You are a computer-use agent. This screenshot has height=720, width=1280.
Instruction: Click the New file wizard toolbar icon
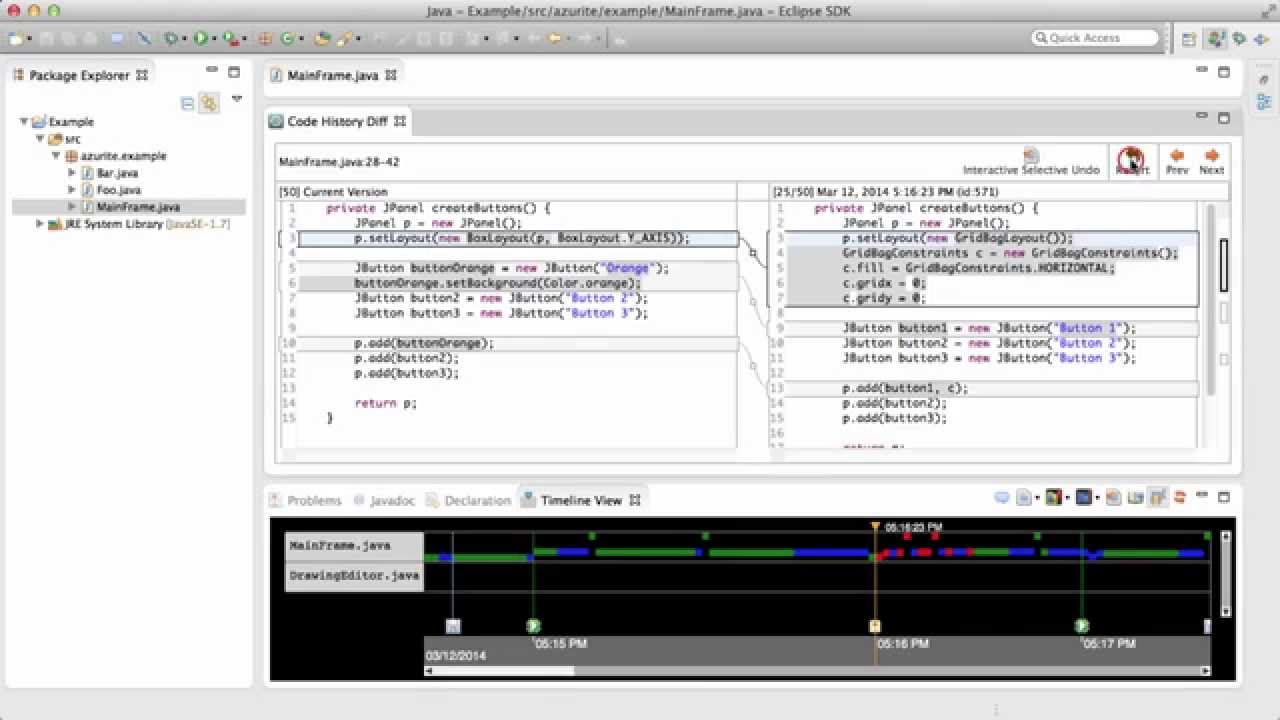(16, 39)
